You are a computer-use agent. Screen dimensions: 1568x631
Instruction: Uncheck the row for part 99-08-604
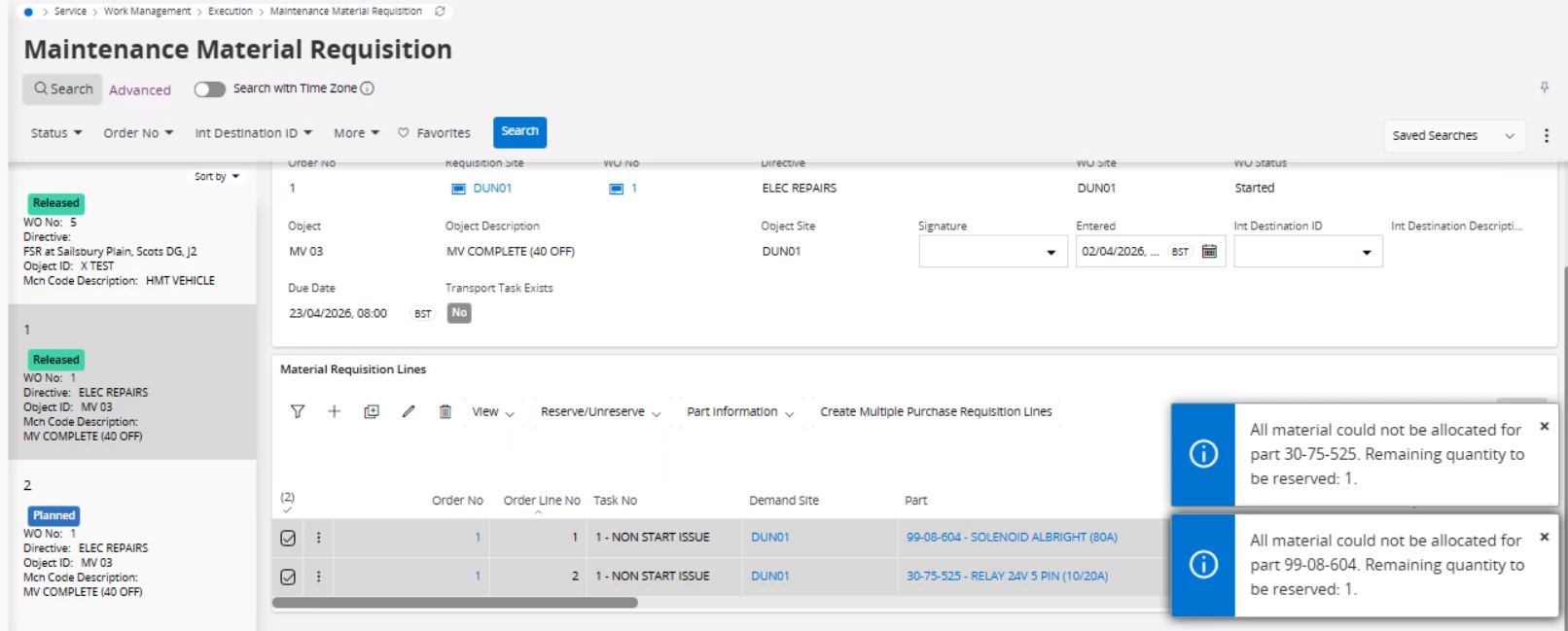(288, 538)
